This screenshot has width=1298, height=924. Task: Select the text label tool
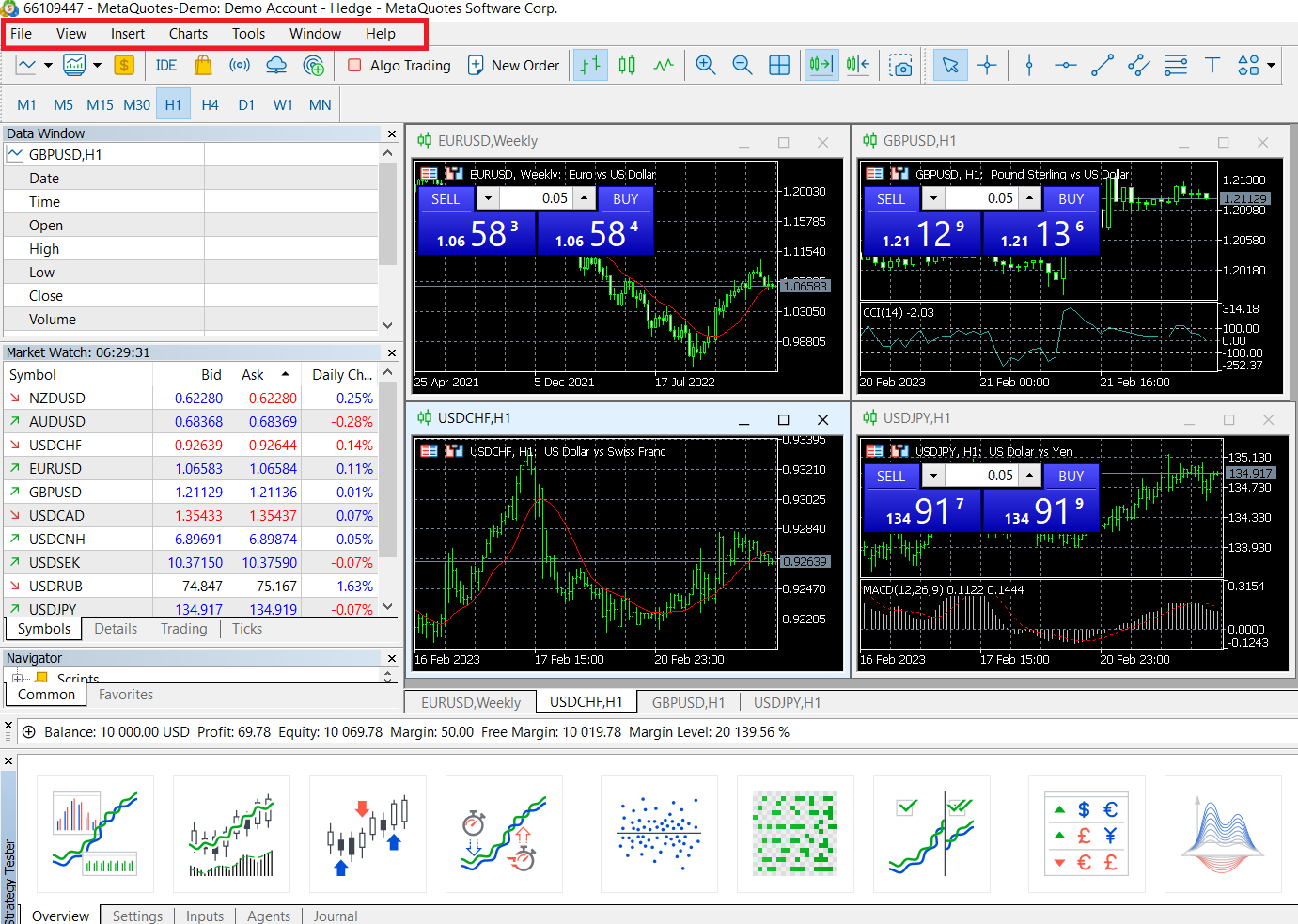click(1212, 65)
